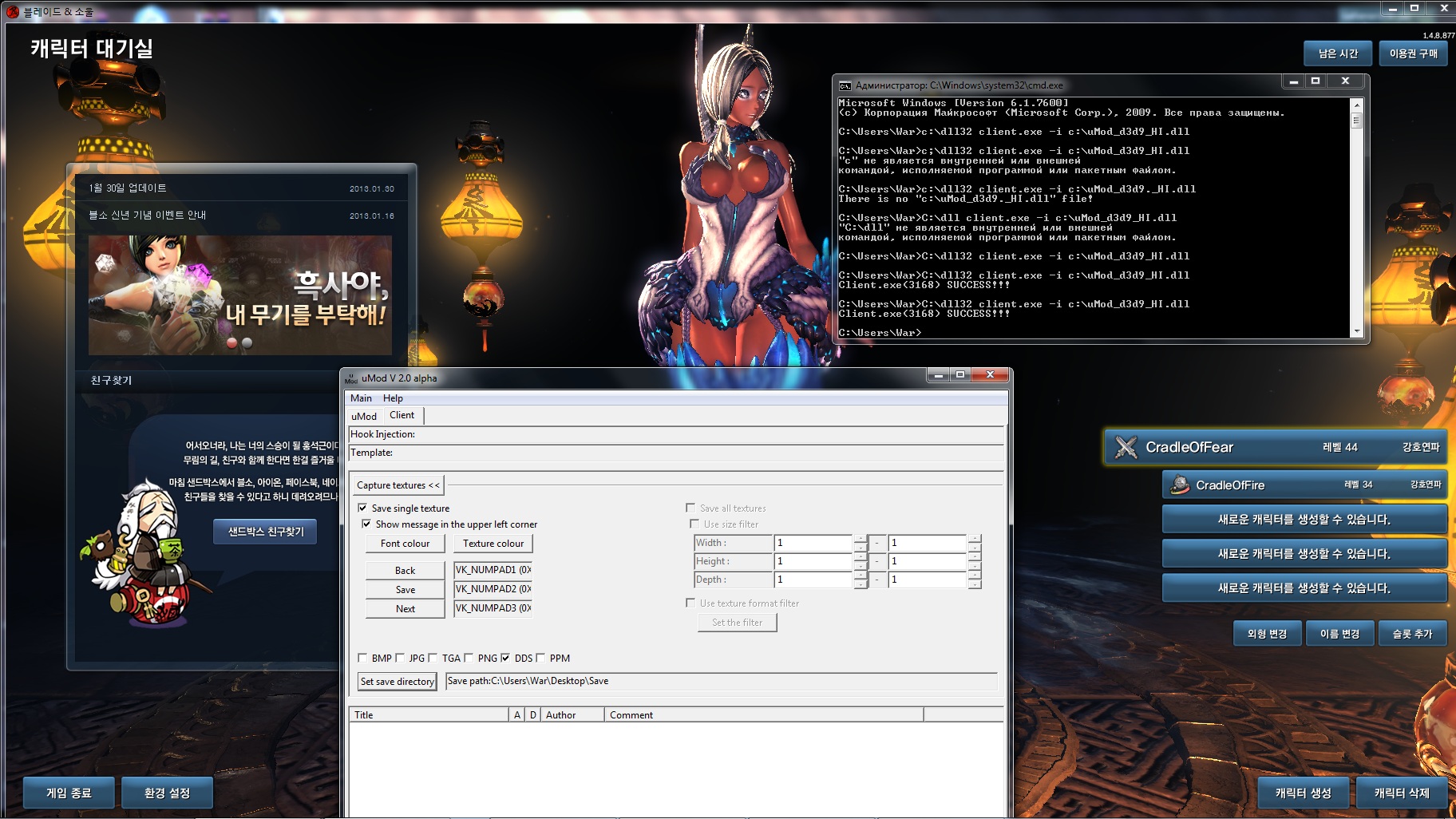1456x819 pixels.
Task: Enable the PNG format checkbox
Action: (469, 658)
